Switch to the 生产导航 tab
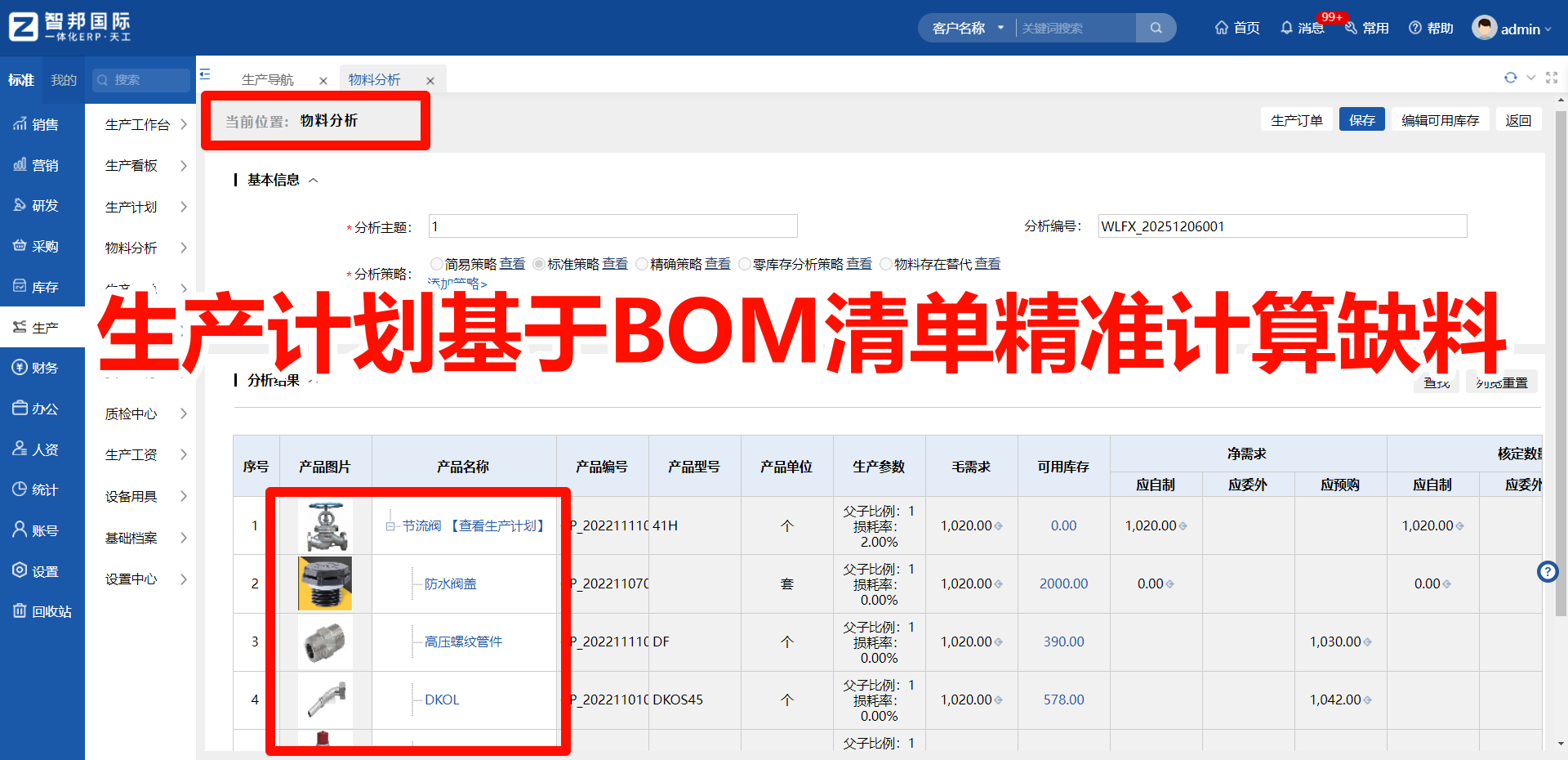 (268, 79)
